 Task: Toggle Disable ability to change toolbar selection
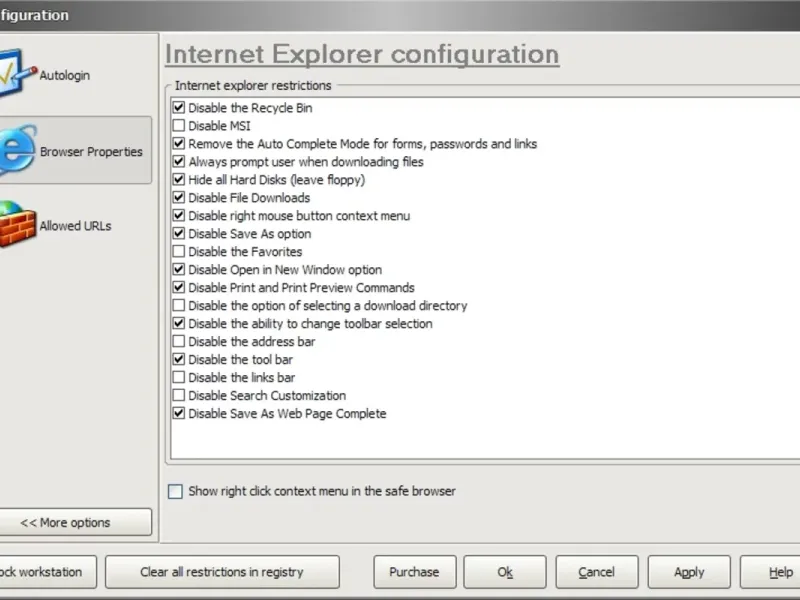[x=179, y=323]
